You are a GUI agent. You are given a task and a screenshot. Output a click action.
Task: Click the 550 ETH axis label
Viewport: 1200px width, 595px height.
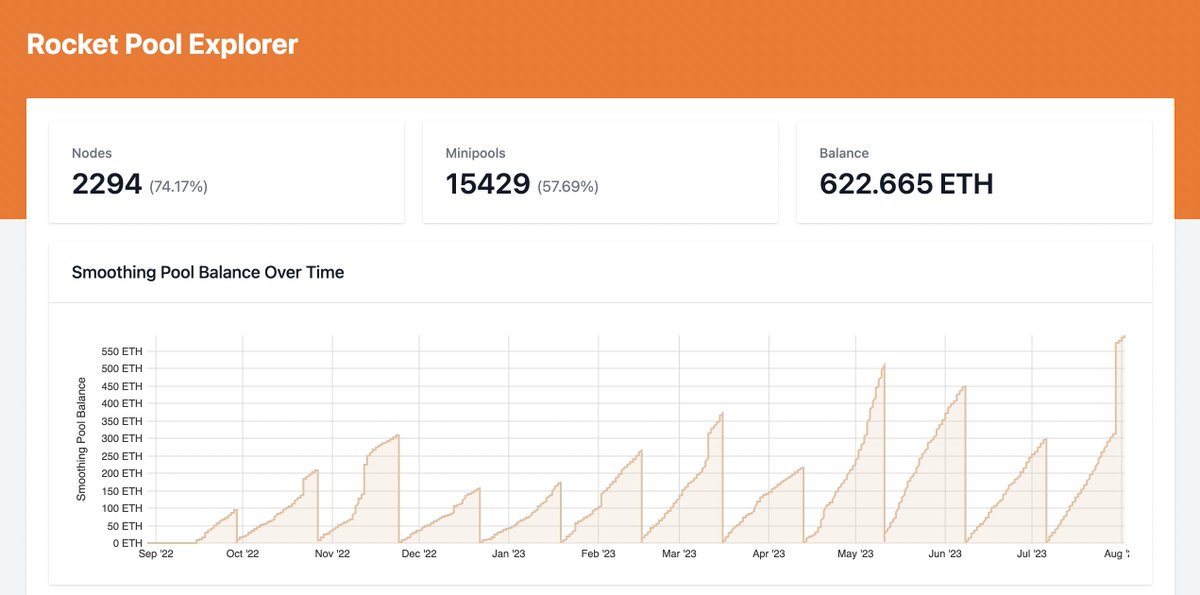tap(120, 351)
